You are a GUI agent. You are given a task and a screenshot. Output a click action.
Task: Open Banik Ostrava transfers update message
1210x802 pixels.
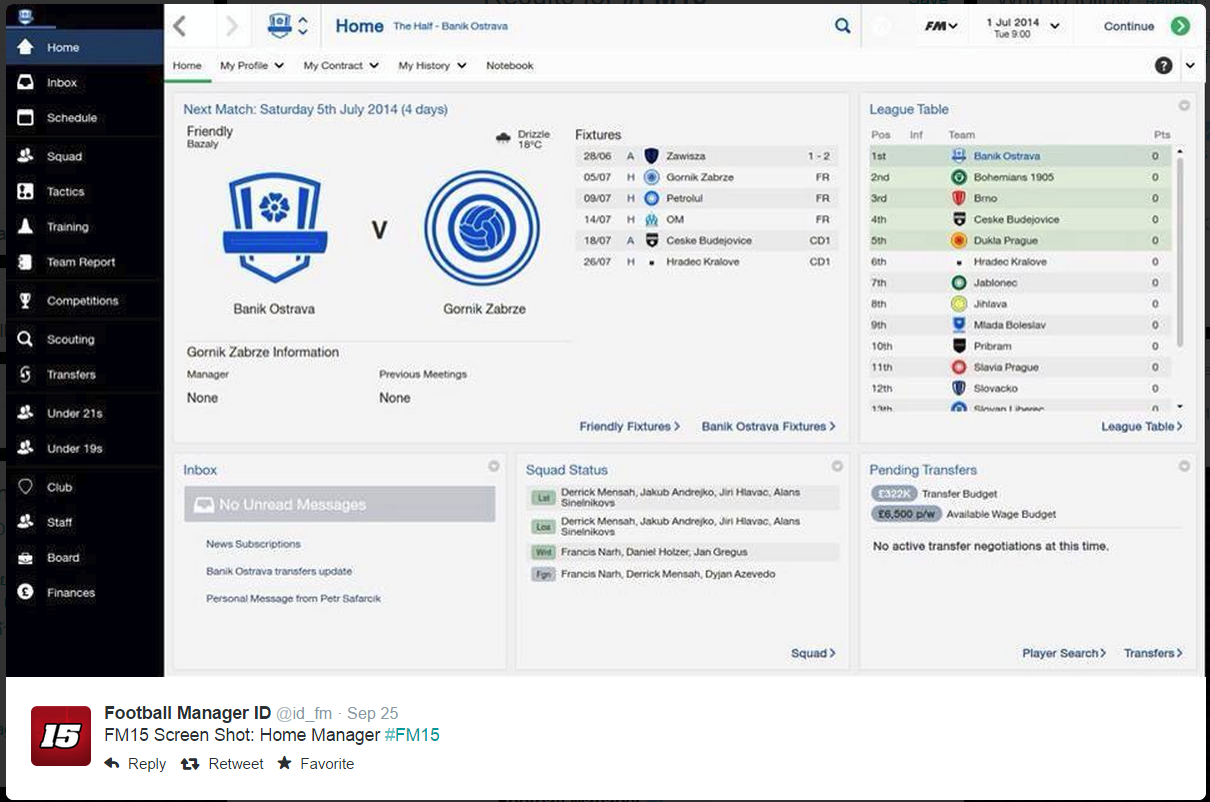279,571
